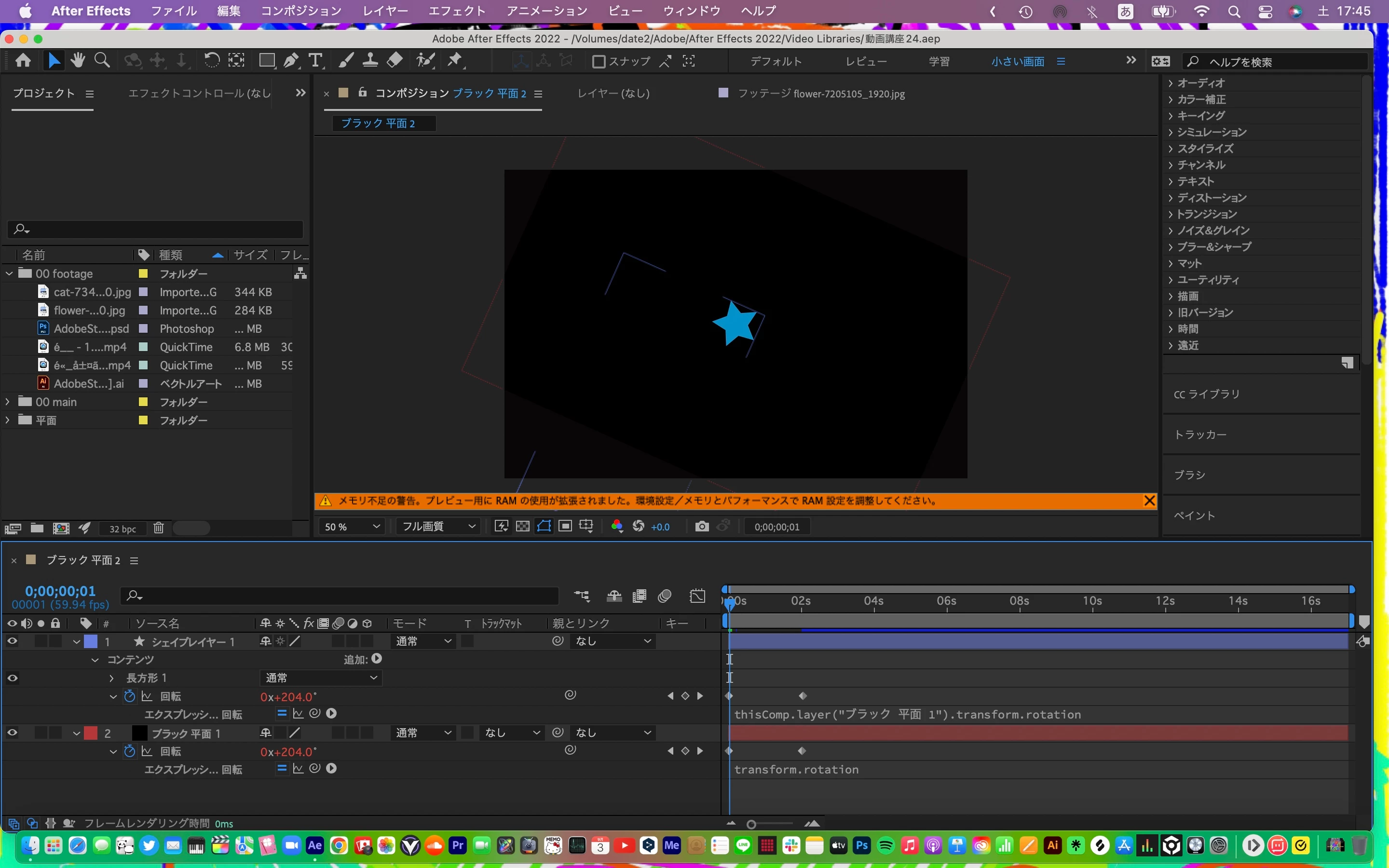Dismiss the memory warning banner

pyautogui.click(x=1149, y=501)
